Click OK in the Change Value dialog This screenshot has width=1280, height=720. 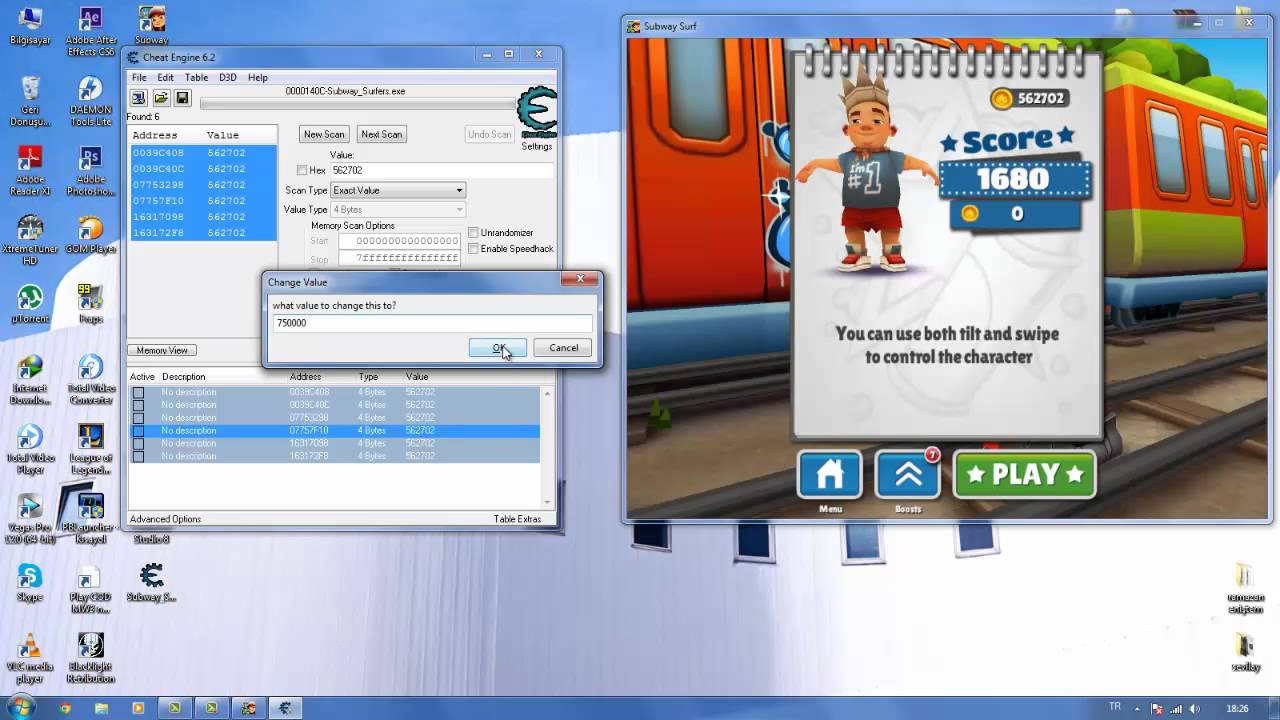pyautogui.click(x=498, y=348)
